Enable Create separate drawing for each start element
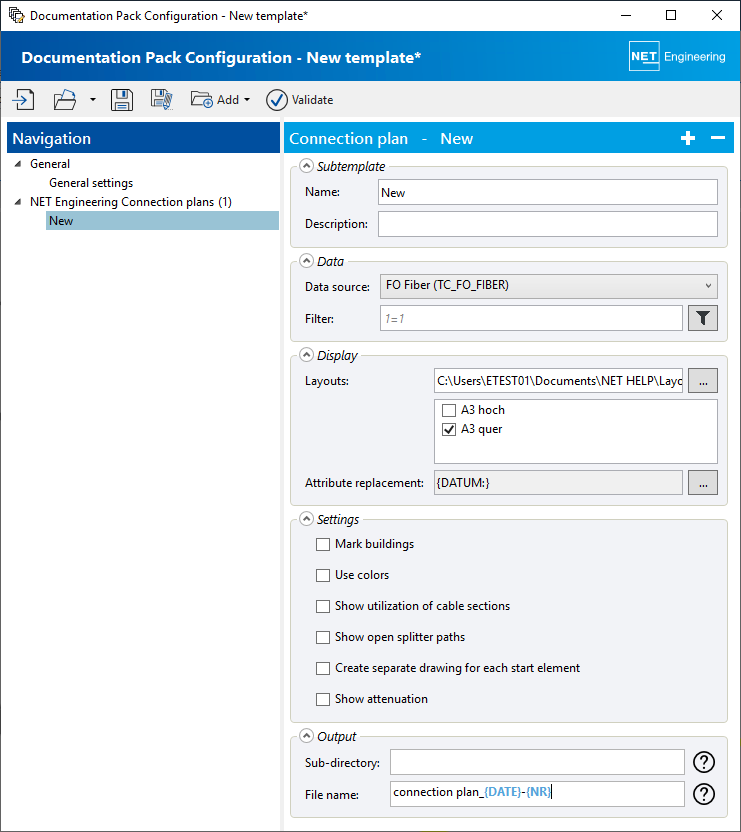741x832 pixels. coord(323,669)
